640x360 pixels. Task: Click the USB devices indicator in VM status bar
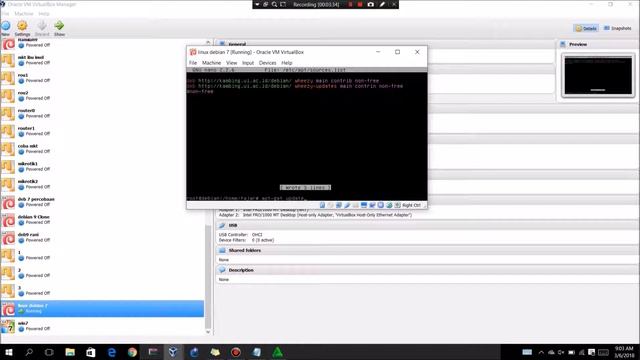[347, 205]
